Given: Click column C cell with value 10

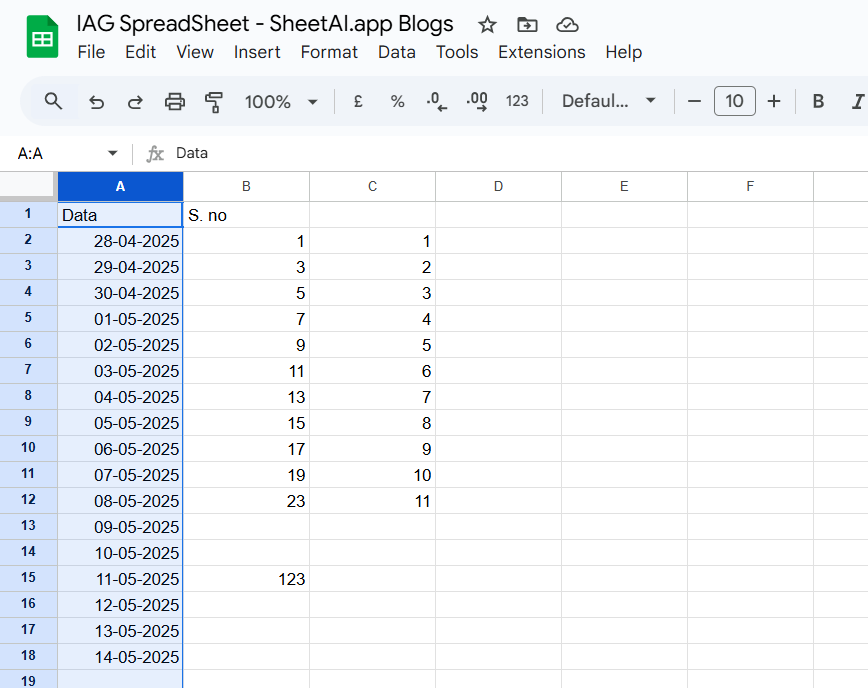Looking at the screenshot, I should point(373,475).
